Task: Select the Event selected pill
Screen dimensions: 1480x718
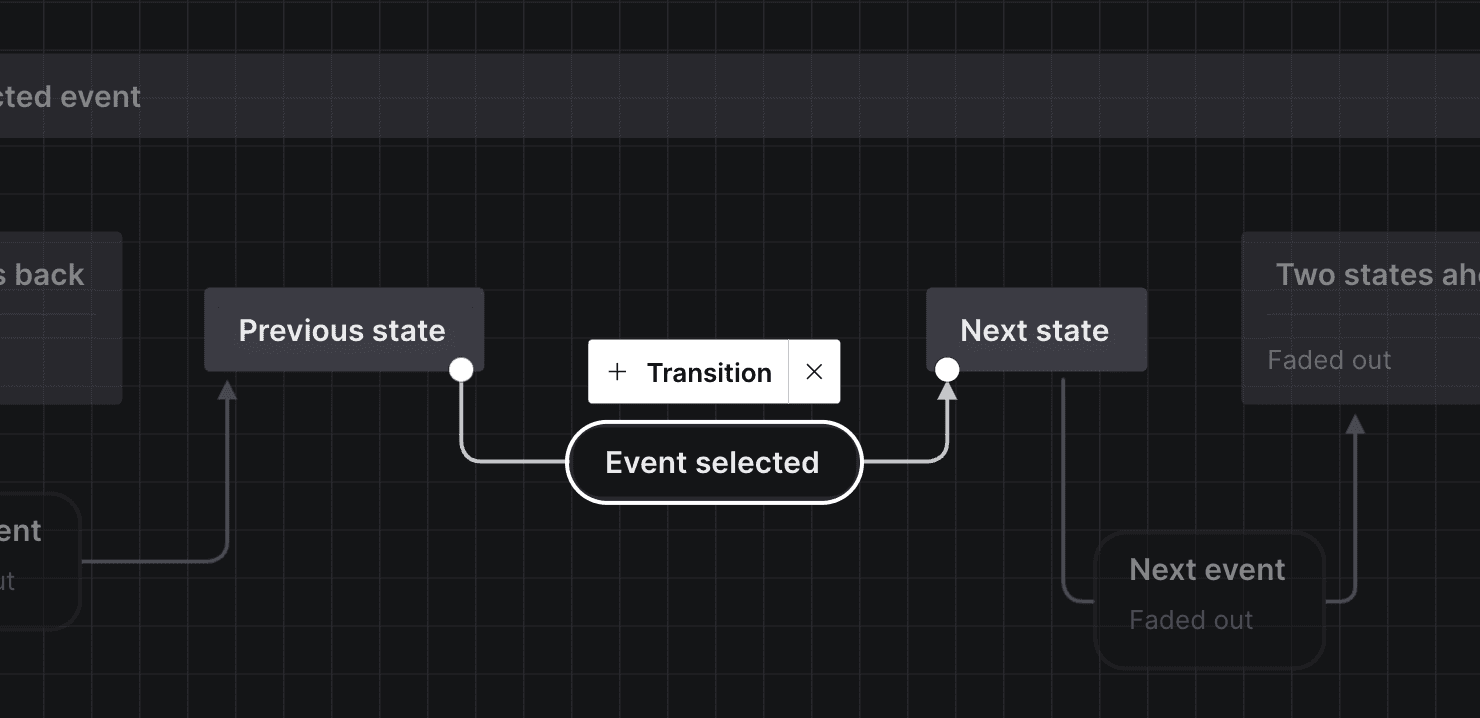Action: 712,462
